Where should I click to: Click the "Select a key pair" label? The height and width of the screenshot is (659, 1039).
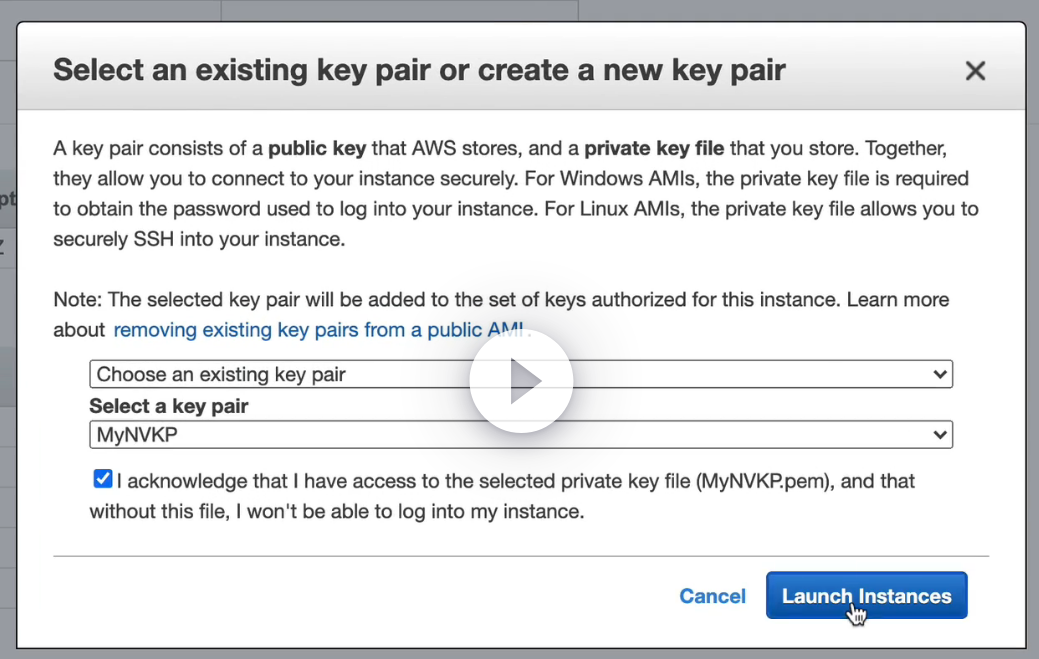(x=169, y=406)
